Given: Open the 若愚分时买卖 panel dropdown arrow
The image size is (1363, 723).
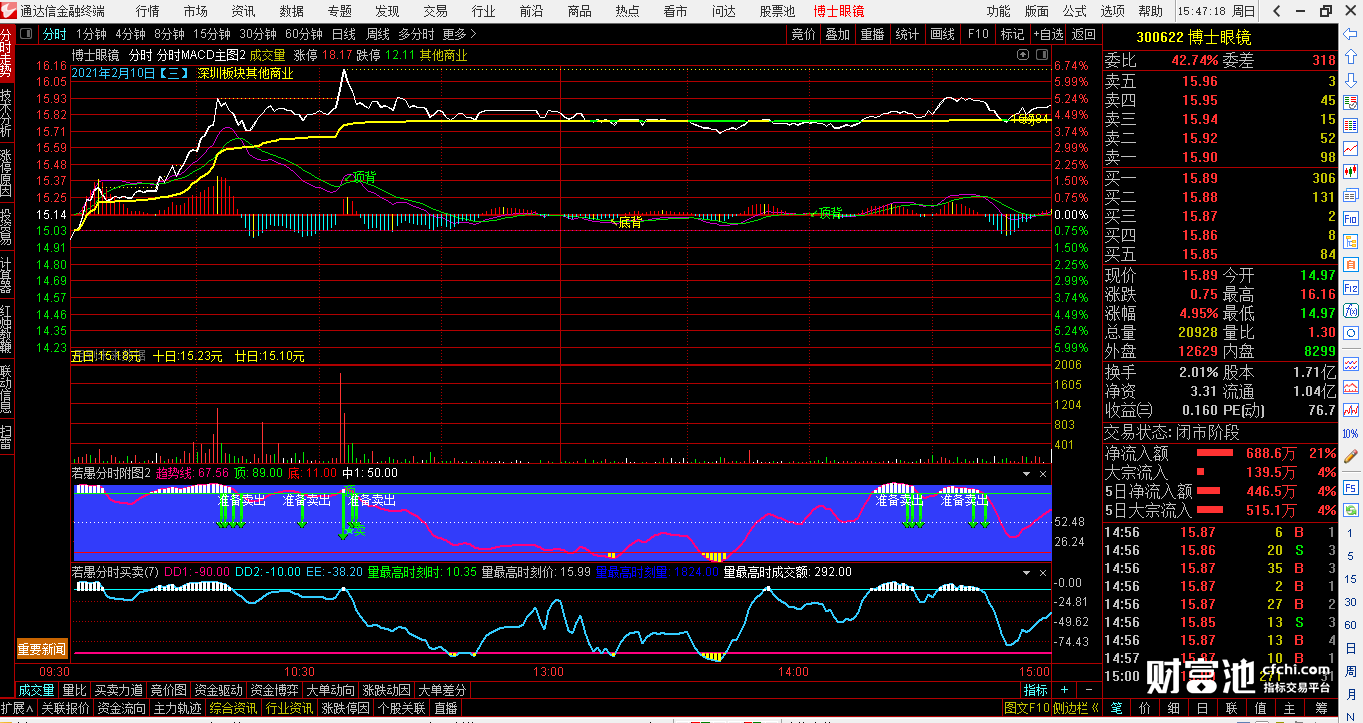Looking at the screenshot, I should coord(1026,572).
